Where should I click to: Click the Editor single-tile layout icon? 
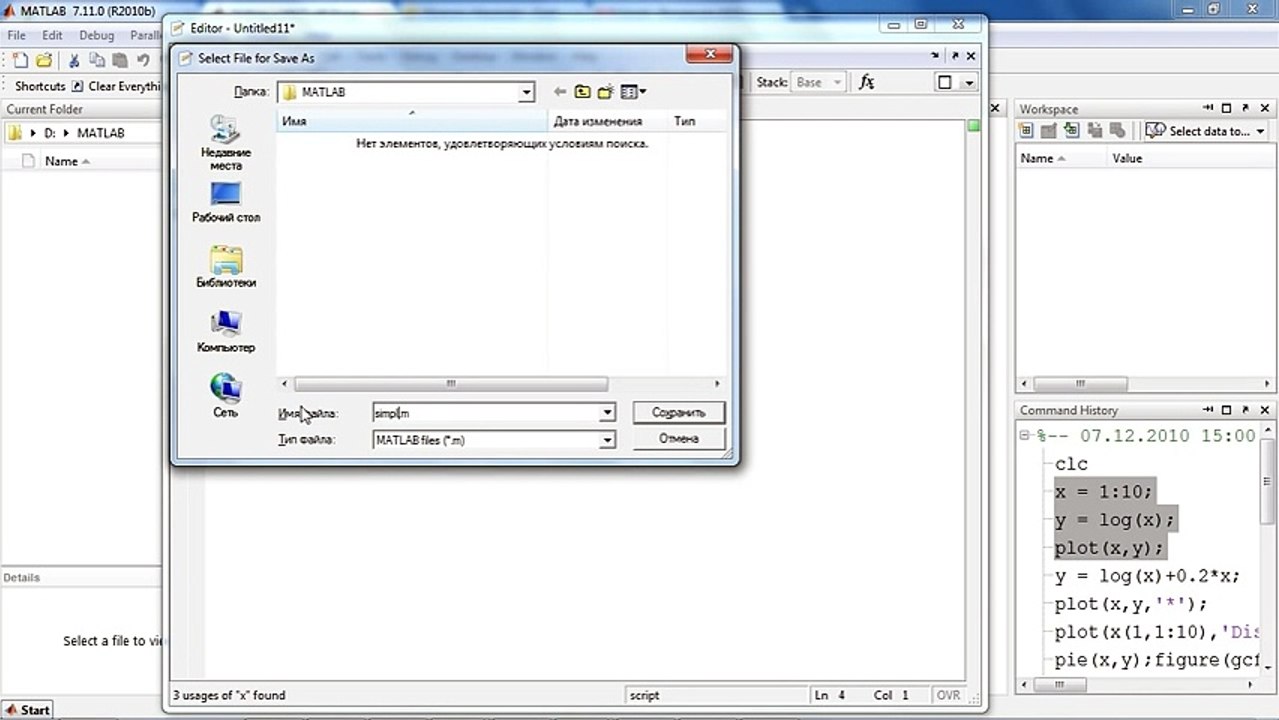click(x=944, y=82)
